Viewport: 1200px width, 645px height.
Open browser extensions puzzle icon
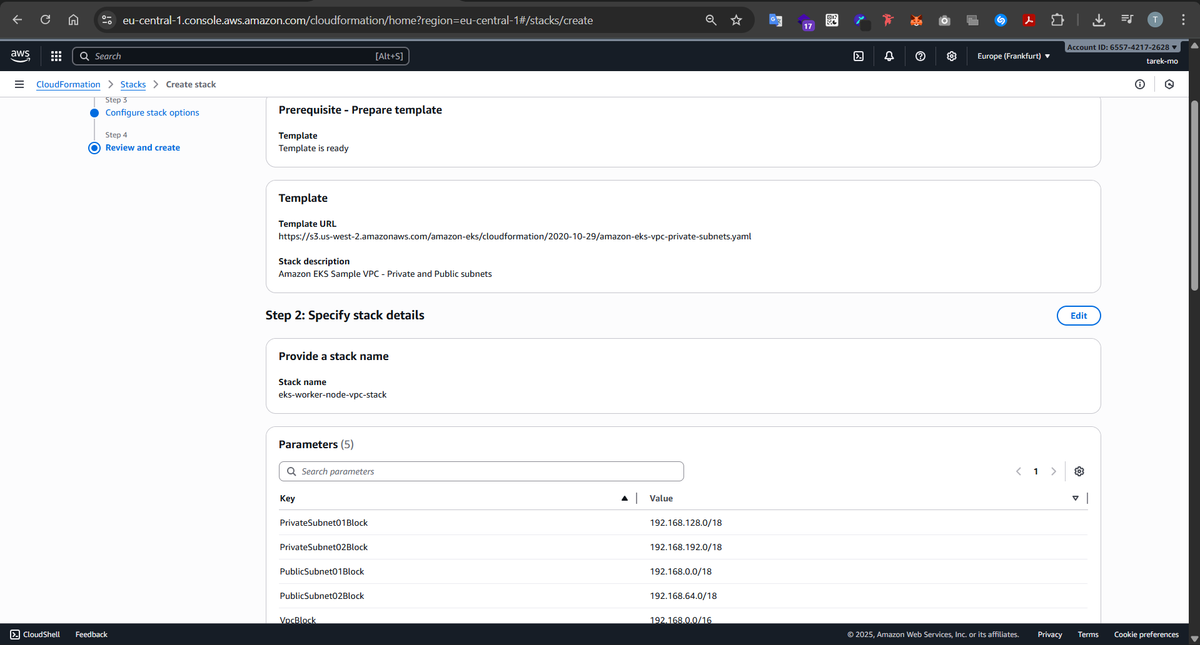(1057, 19)
